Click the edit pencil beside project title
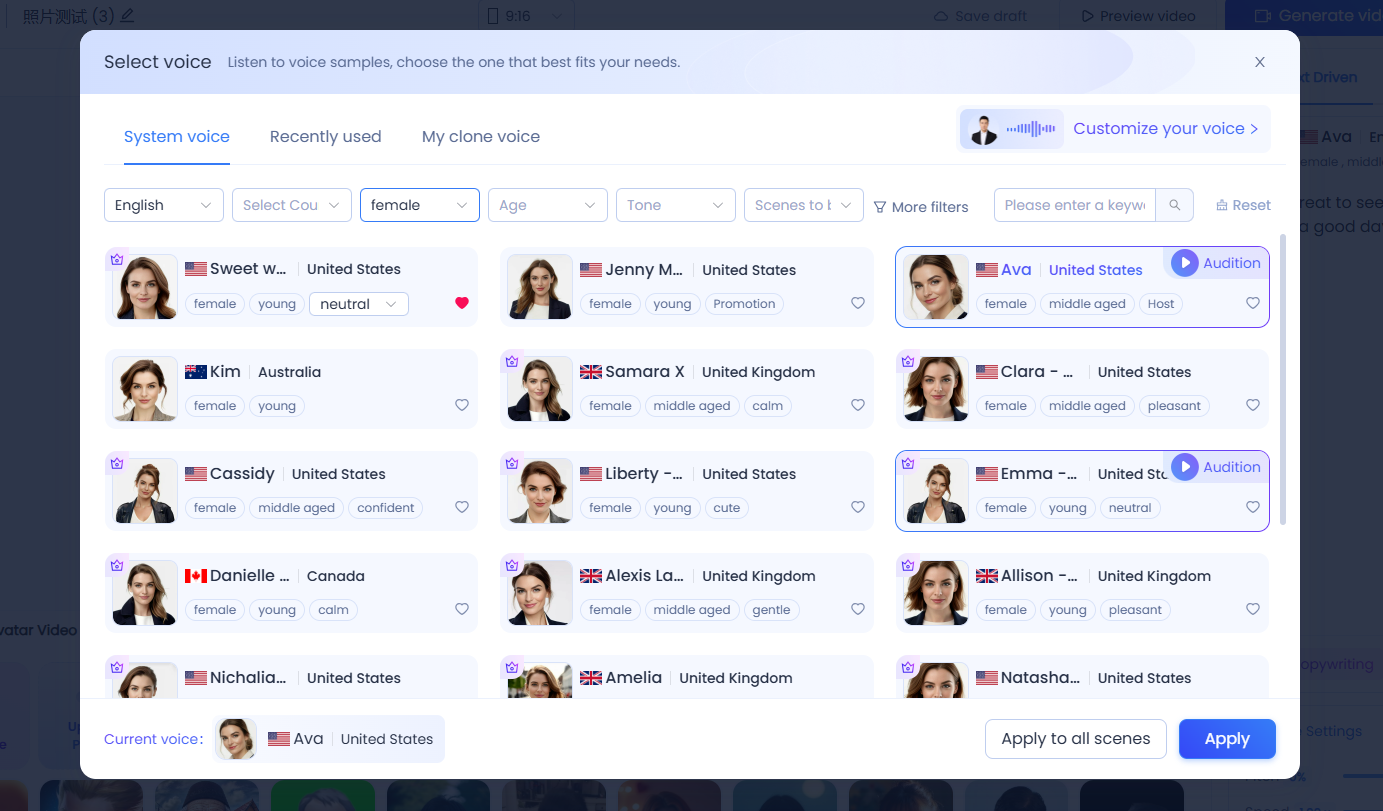This screenshot has height=811, width=1383. tap(127, 16)
